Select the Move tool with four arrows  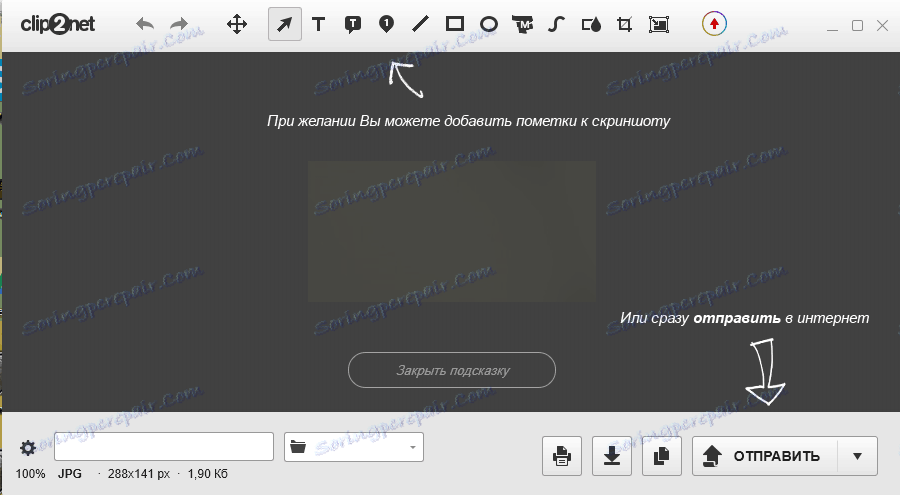click(x=236, y=24)
